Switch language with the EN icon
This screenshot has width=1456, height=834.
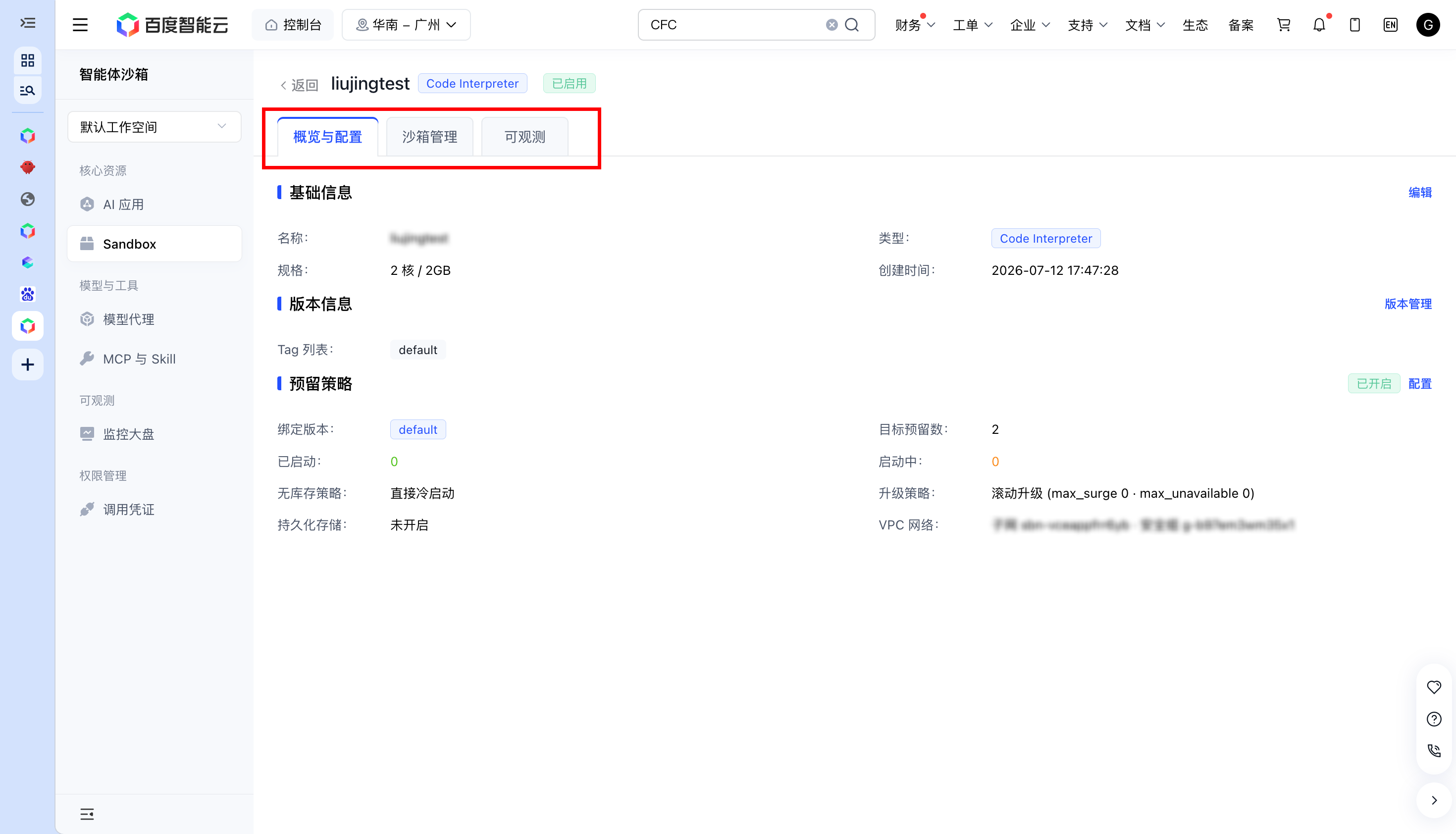pos(1390,25)
